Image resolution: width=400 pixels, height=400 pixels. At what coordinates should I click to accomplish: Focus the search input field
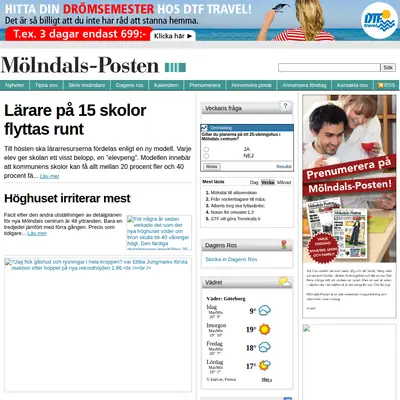pyautogui.click(x=329, y=68)
